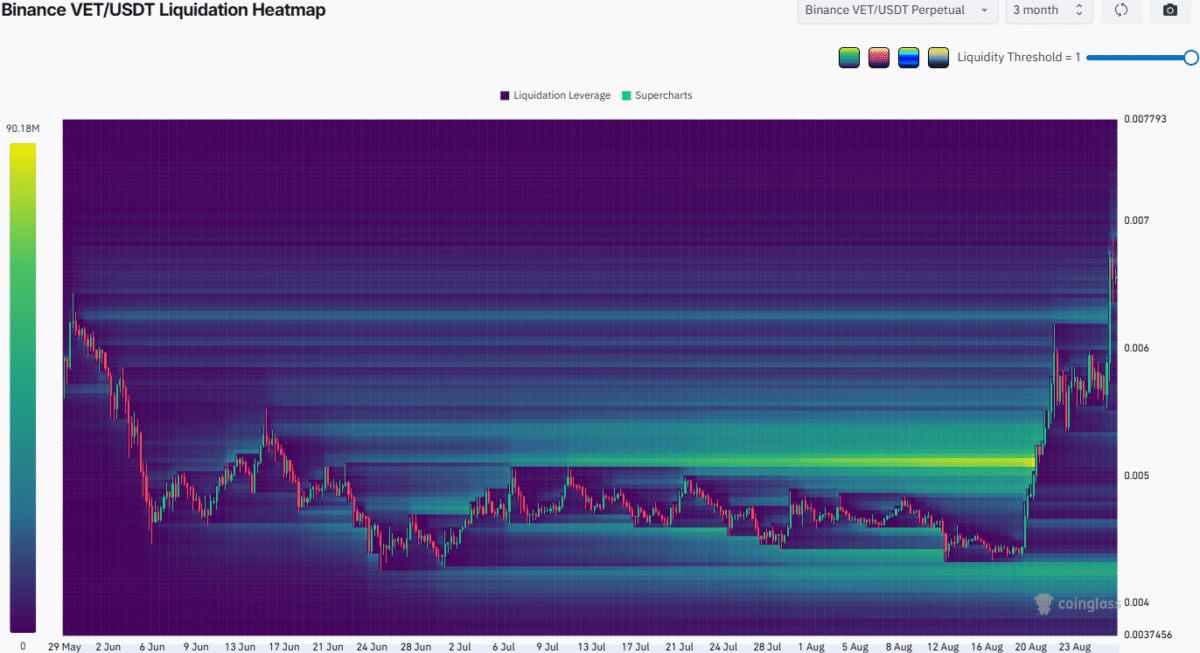Toggle the Supercharts legend series
The width and height of the screenshot is (1200, 653).
[657, 96]
